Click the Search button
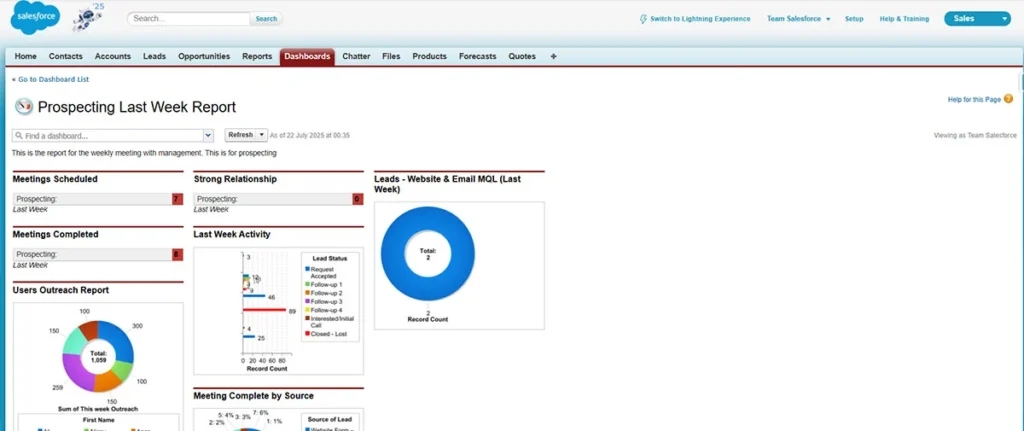The image size is (1024, 431). click(x=266, y=19)
